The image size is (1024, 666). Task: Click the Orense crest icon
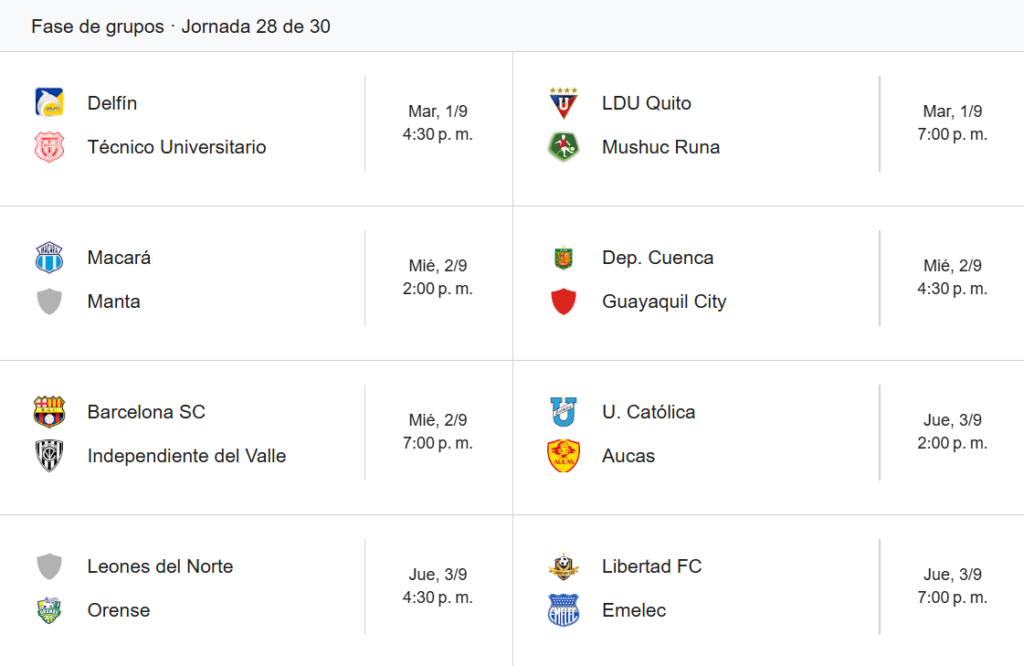click(x=49, y=610)
